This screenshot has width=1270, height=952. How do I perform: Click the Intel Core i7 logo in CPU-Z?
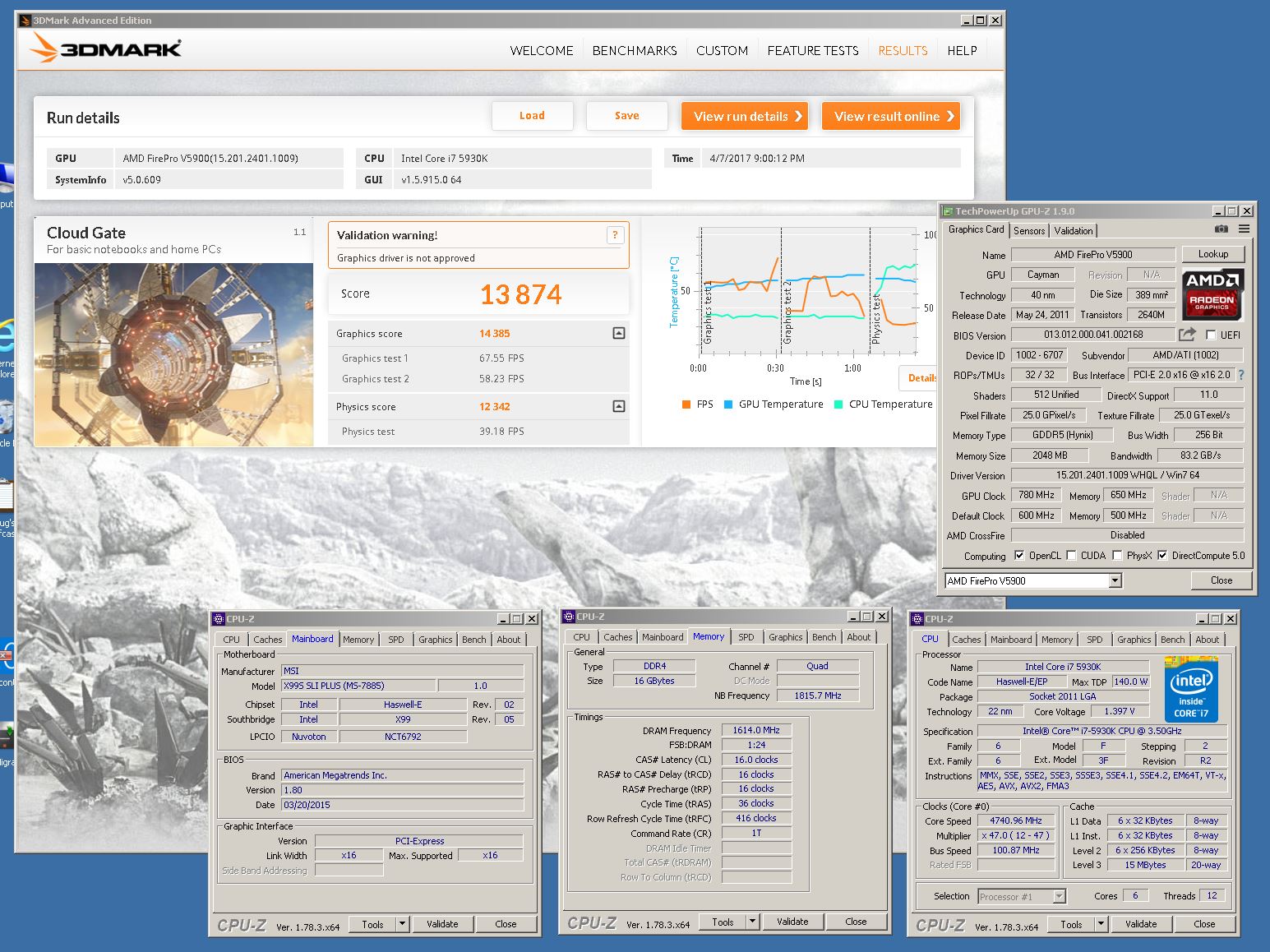pos(1191,689)
